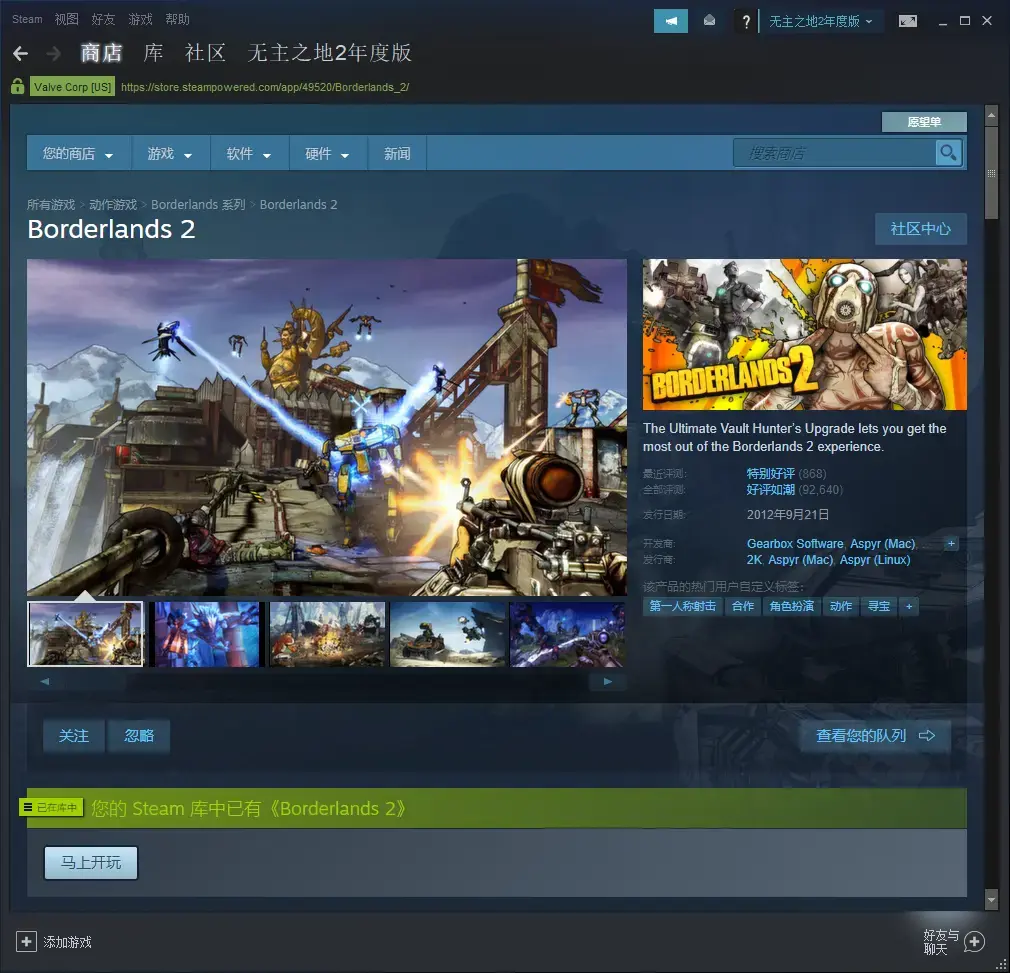Select the 动作 tag
The image size is (1010, 973).
click(841, 606)
